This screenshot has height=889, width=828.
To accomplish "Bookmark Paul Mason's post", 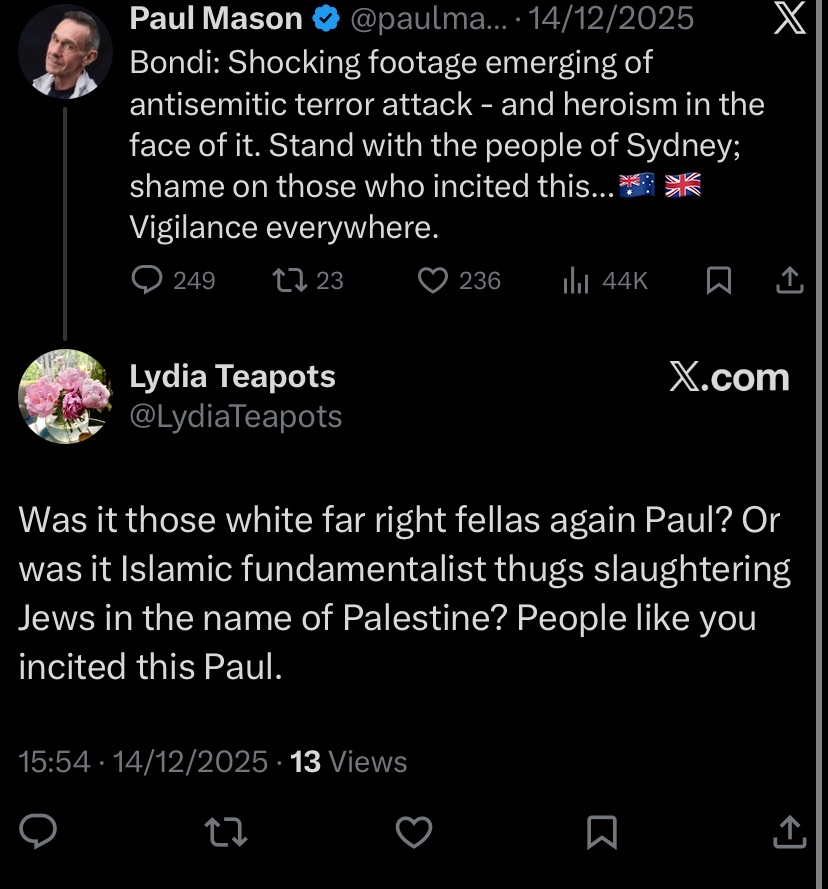I will click(x=719, y=281).
